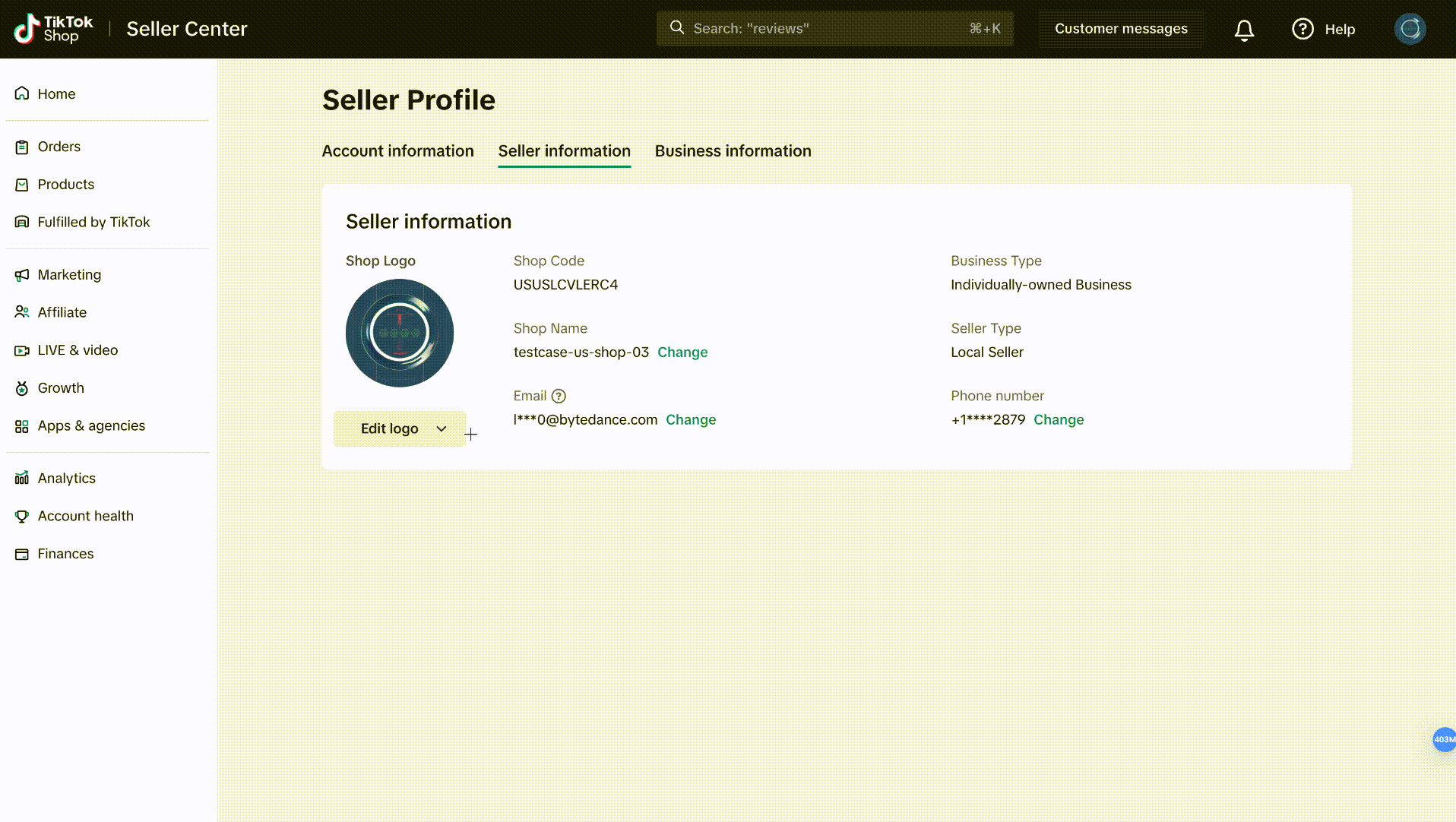Switch to the Account information tab

tap(397, 151)
